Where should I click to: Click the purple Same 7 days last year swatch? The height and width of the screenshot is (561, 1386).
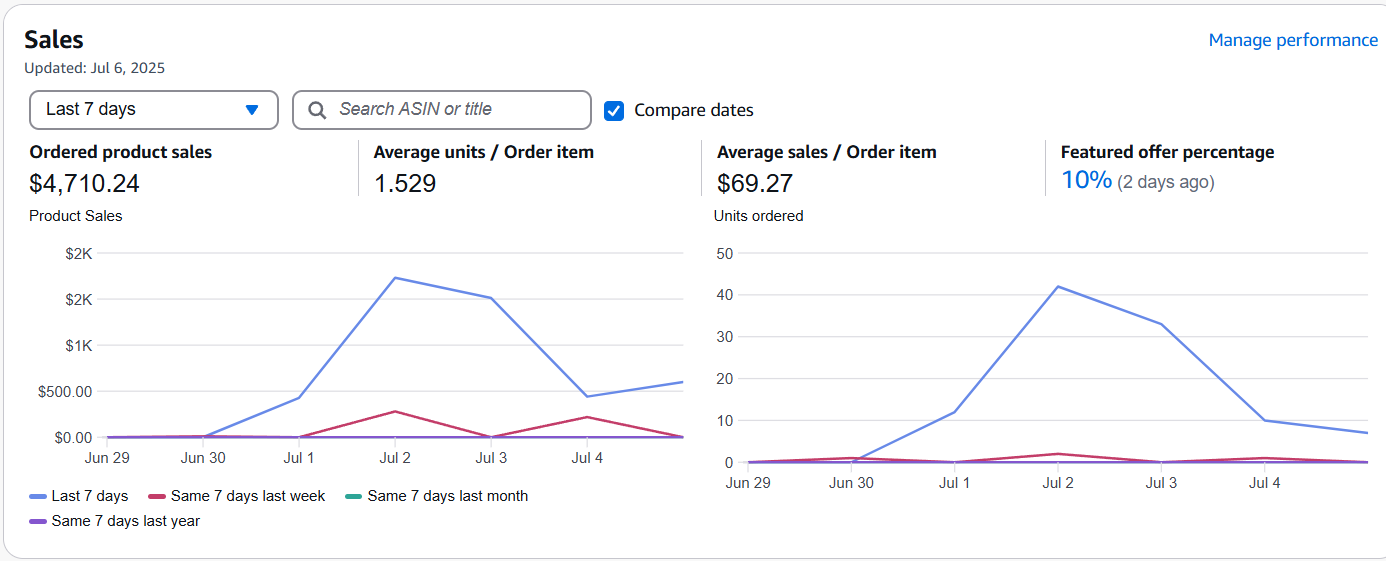pos(39,522)
